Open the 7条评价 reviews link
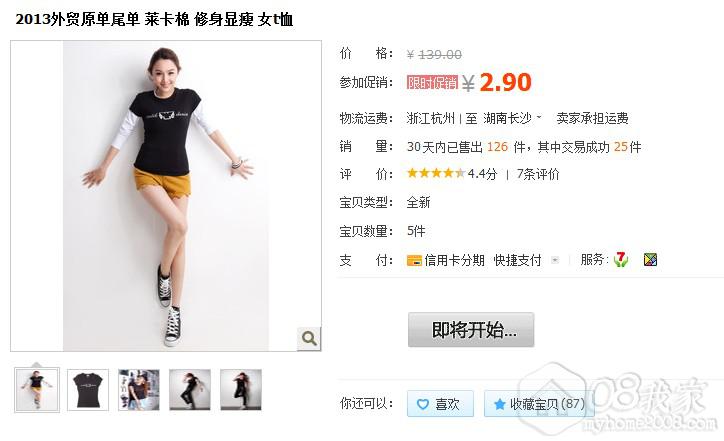 coord(538,174)
